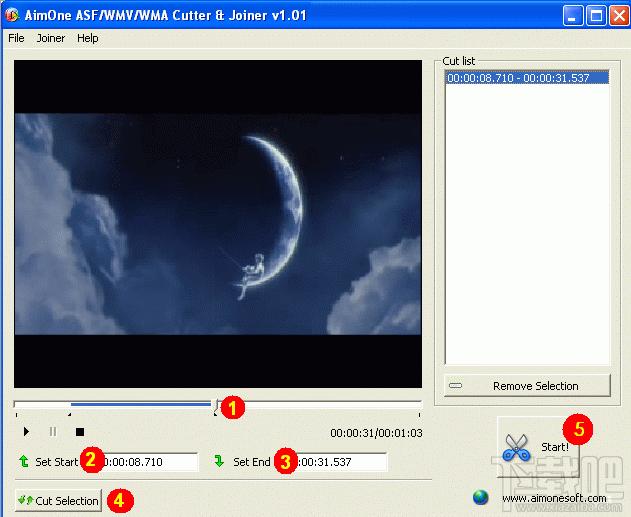The width and height of the screenshot is (631, 517).
Task: Click the globe icon beside website link
Action: pyautogui.click(x=480, y=498)
